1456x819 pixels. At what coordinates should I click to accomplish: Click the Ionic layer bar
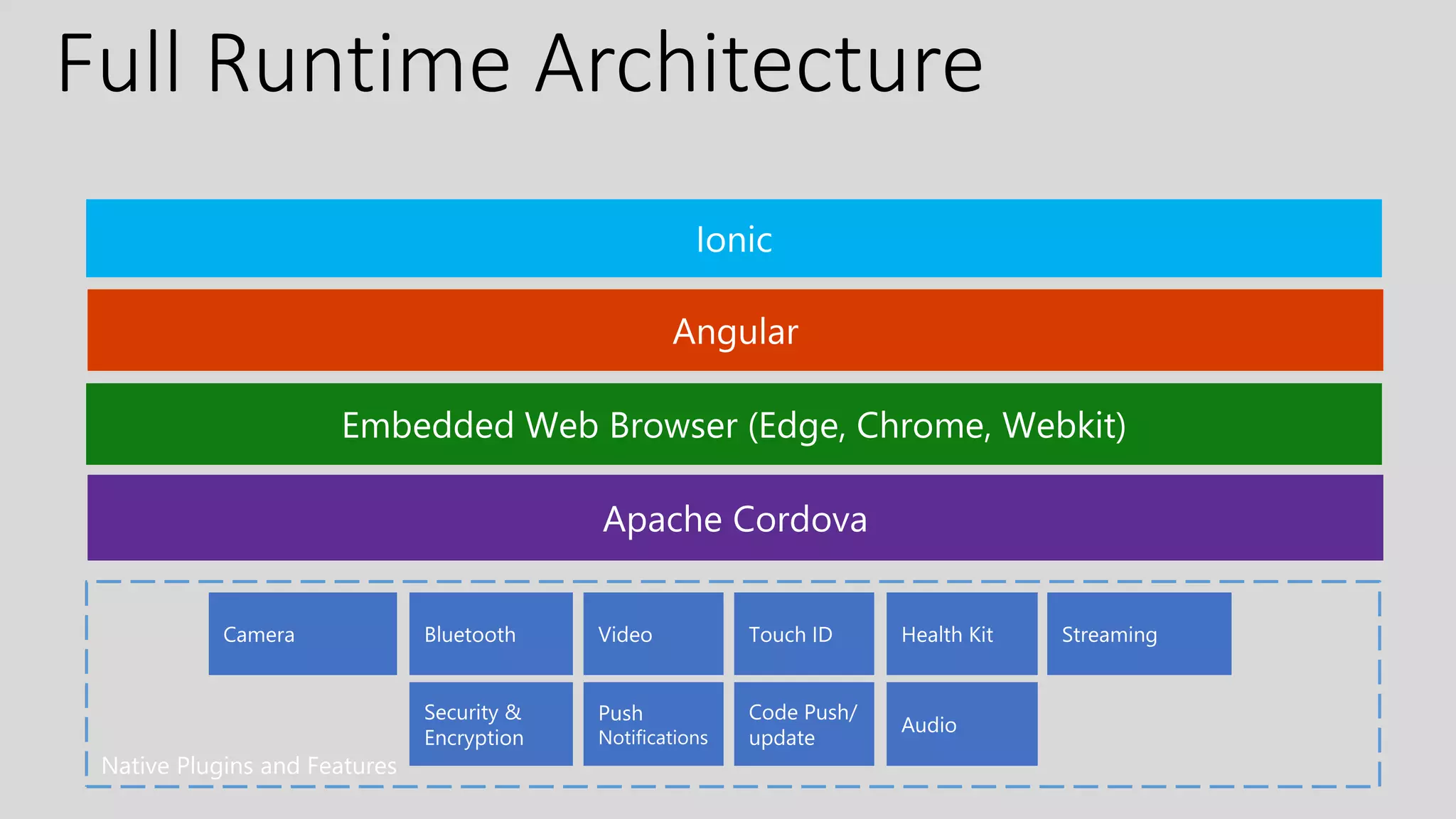click(x=734, y=239)
